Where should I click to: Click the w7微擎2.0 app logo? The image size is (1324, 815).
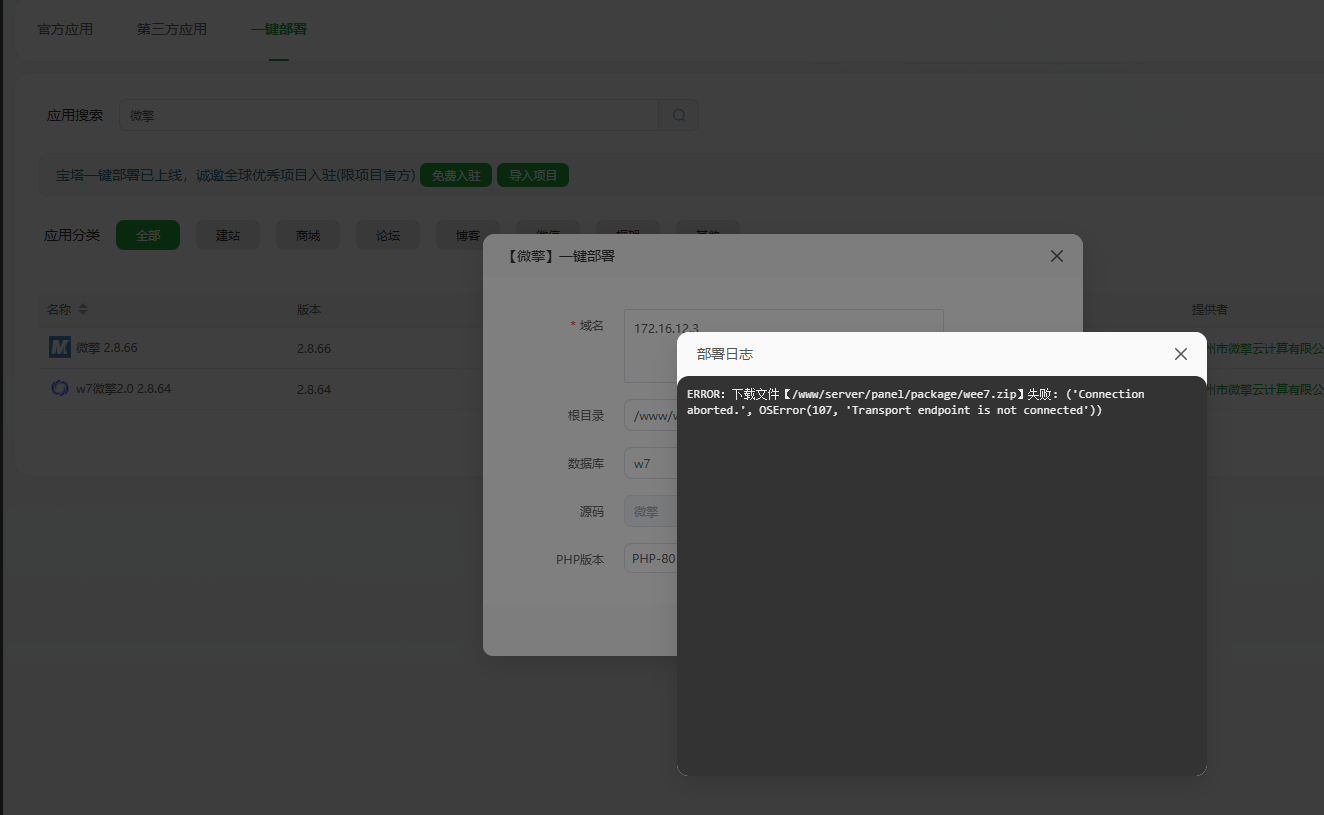point(60,388)
